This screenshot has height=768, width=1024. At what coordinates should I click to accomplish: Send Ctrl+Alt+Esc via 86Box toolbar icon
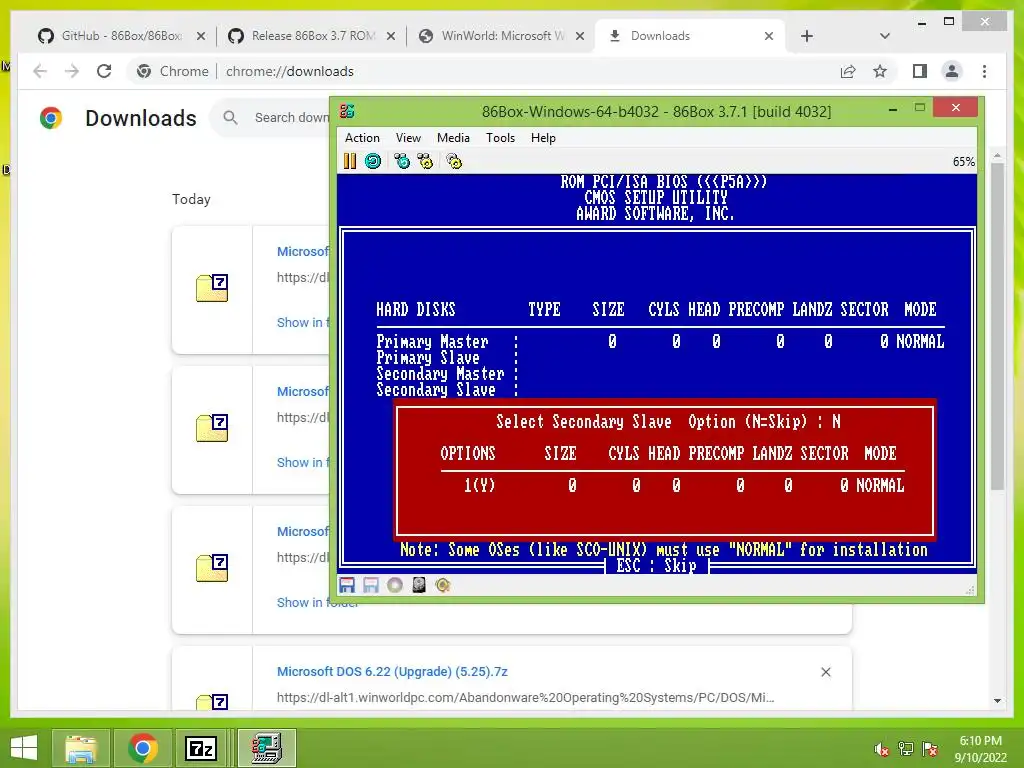coord(425,161)
